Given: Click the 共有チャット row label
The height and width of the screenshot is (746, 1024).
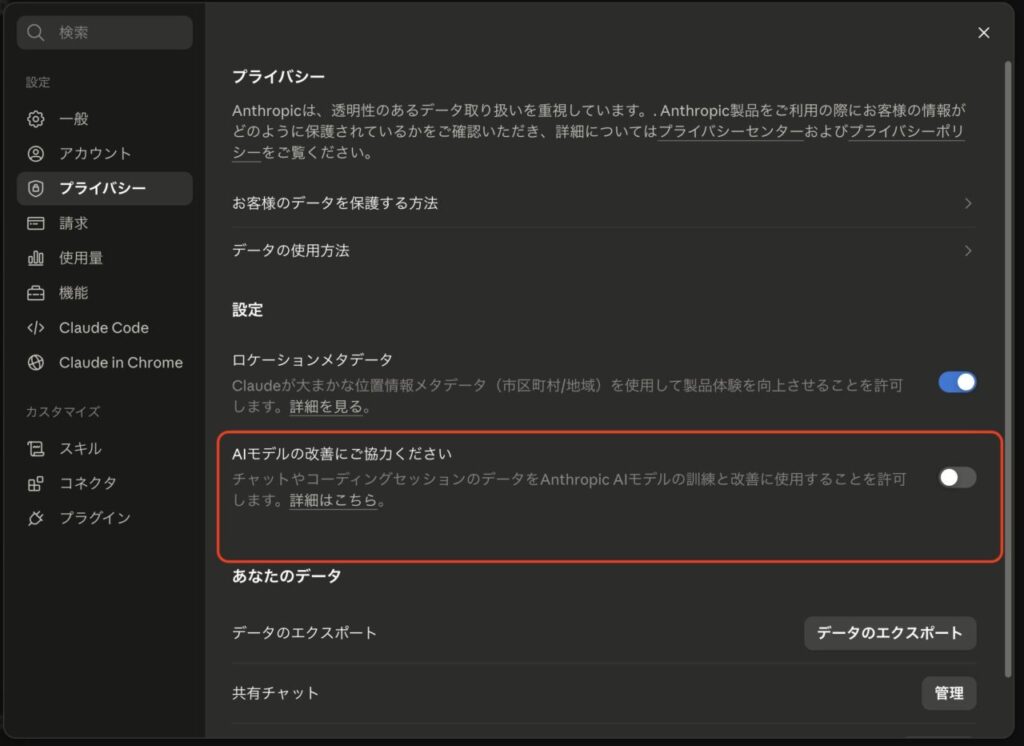Looking at the screenshot, I should coord(276,693).
